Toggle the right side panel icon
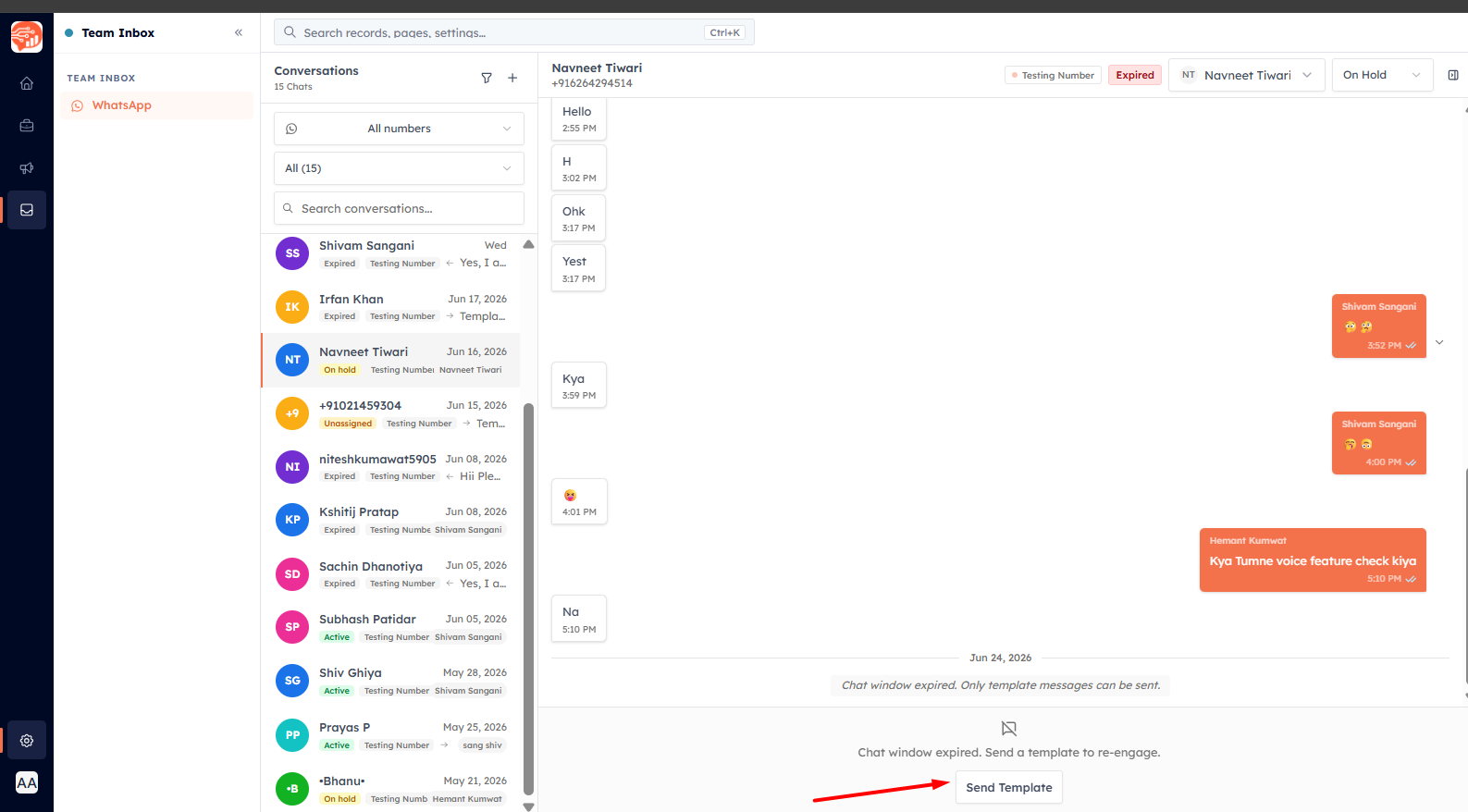The image size is (1468, 812). pyautogui.click(x=1453, y=75)
